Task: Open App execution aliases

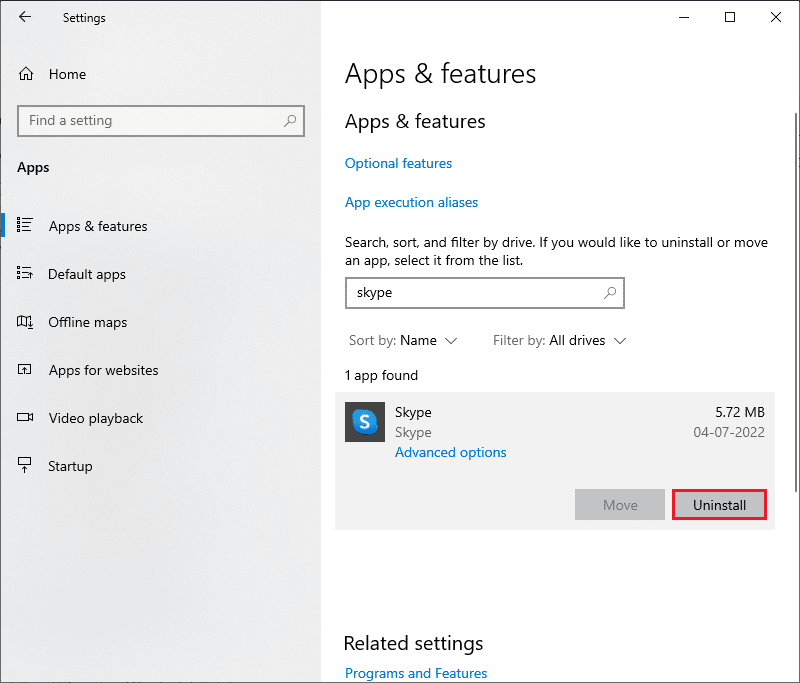Action: click(411, 202)
